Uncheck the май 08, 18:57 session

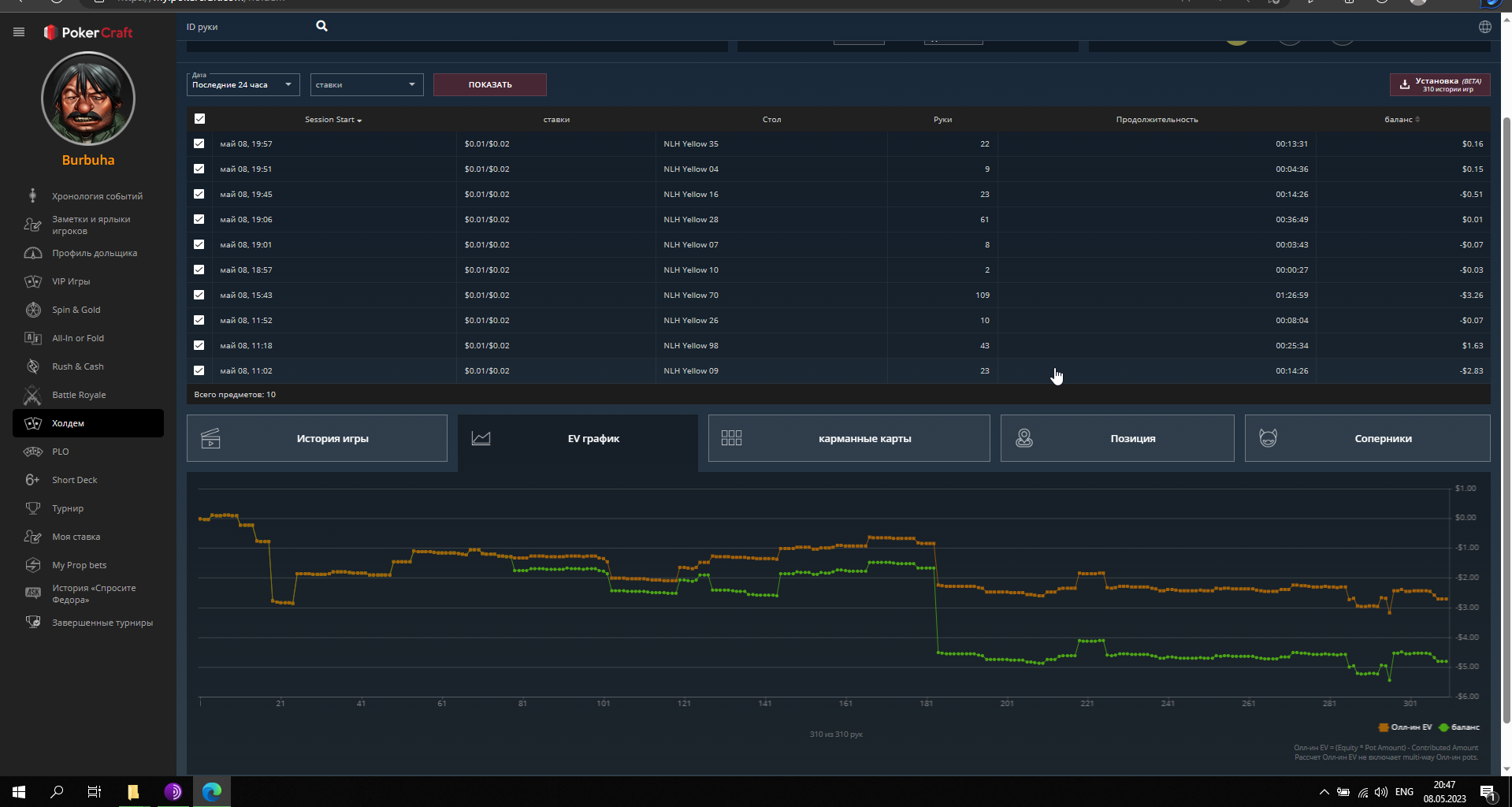199,270
